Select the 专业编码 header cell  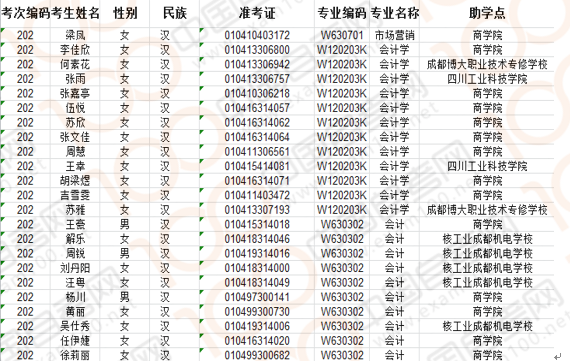[342, 13]
